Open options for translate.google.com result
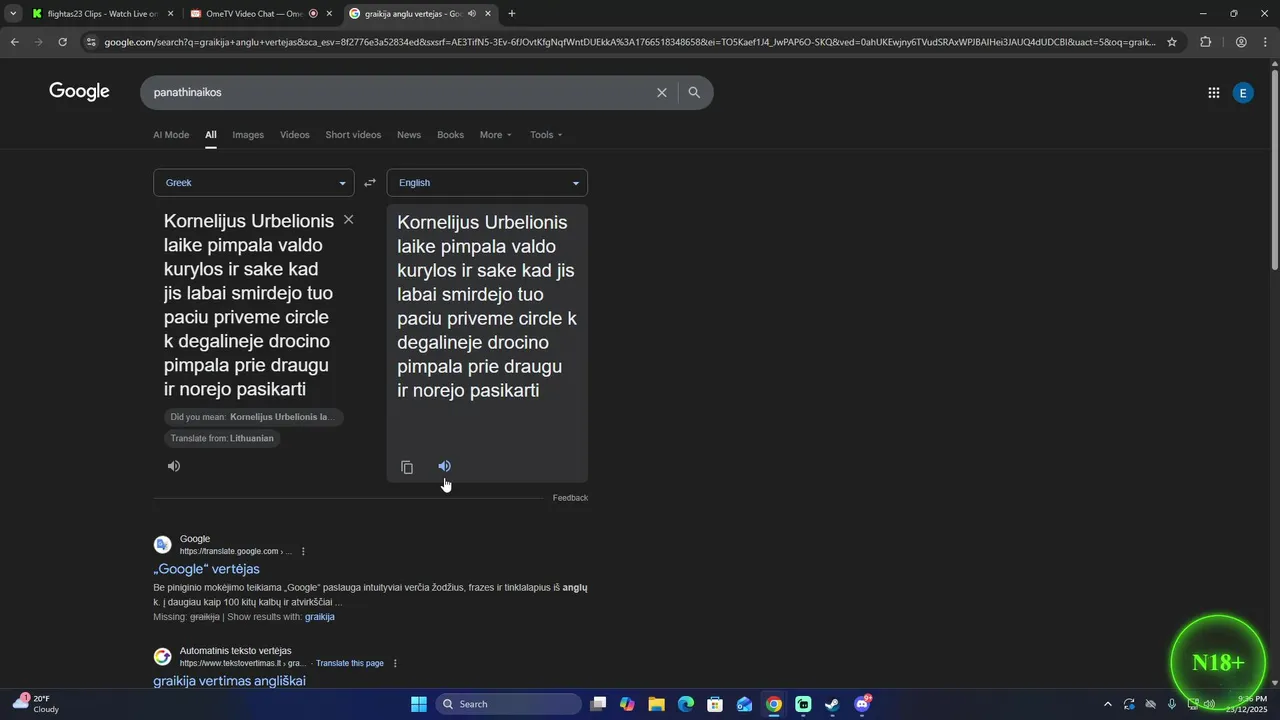 pos(303,551)
